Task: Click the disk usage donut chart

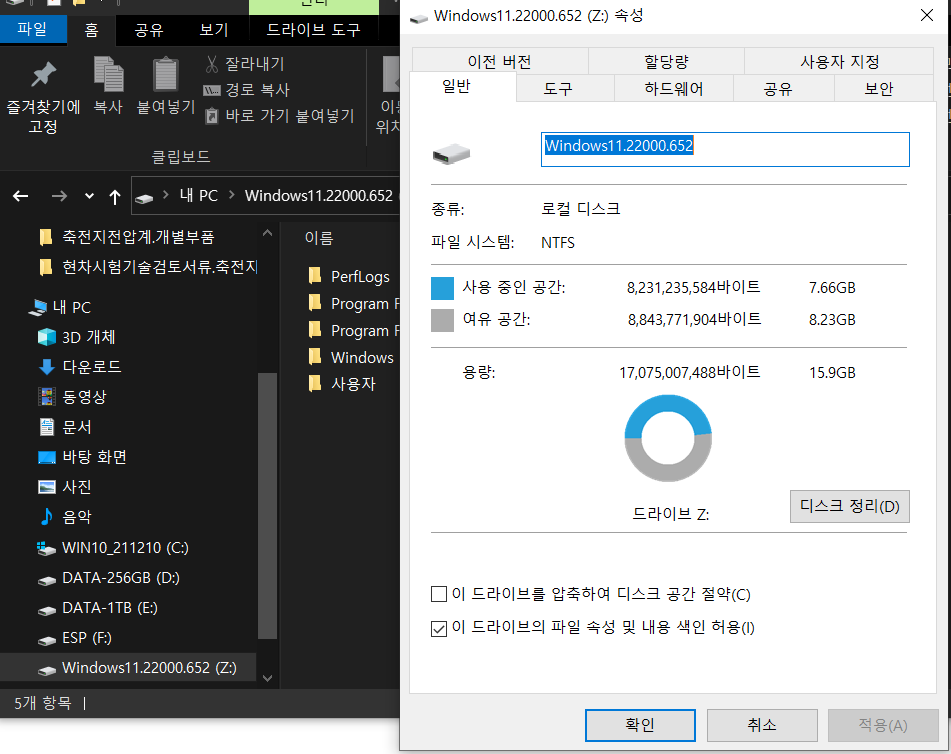Action: pos(668,438)
